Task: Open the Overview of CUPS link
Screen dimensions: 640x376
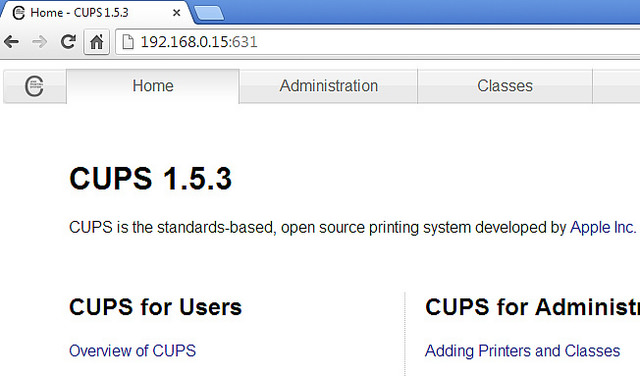Action: tap(132, 351)
